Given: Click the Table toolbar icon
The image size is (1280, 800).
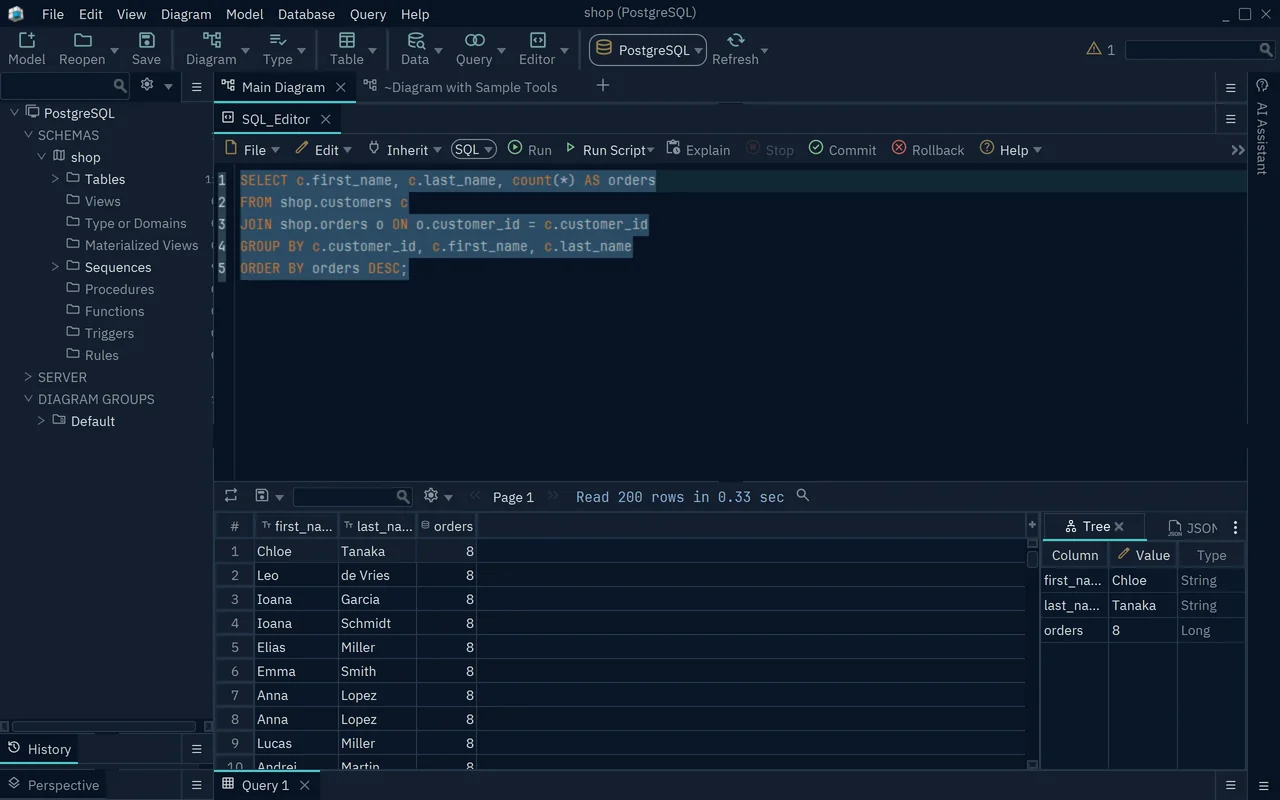Looking at the screenshot, I should pyautogui.click(x=347, y=48).
